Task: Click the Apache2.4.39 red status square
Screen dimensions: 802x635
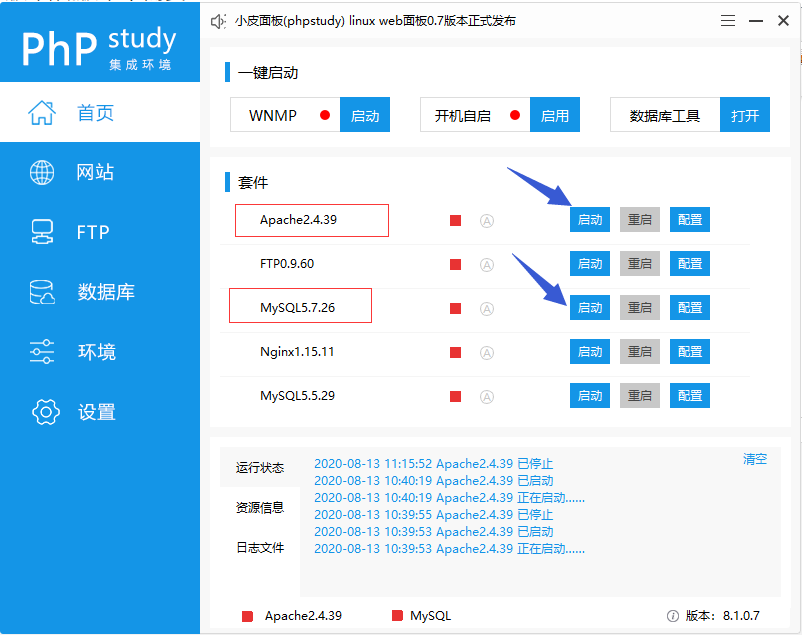Action: [x=455, y=221]
